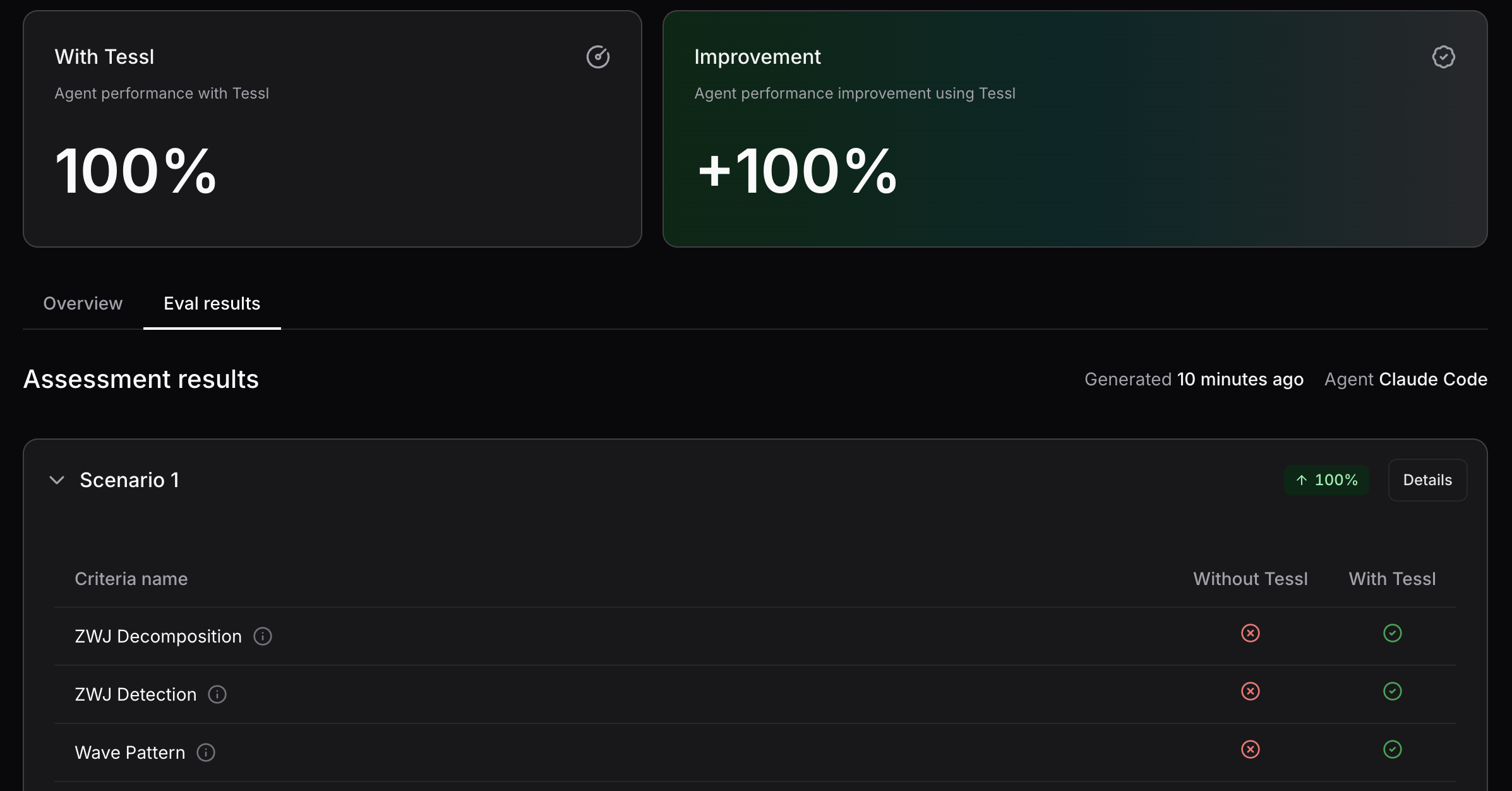Click failed icon for Wave Pattern without Tessl
This screenshot has width=1512, height=791.
1250,749
